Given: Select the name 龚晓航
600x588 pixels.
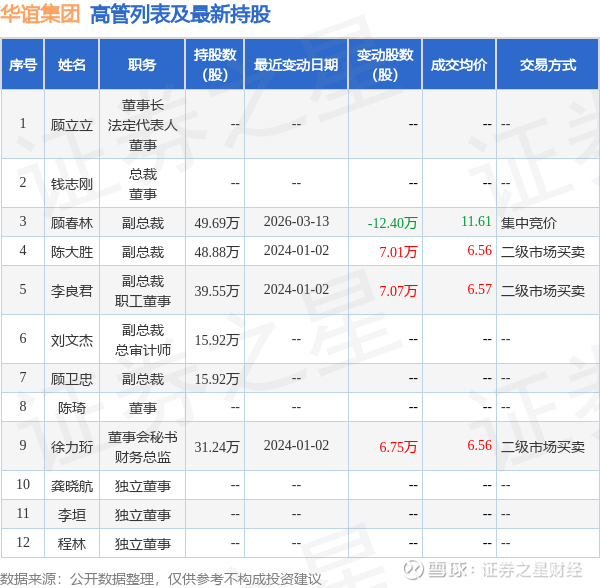Looking at the screenshot, I should click(x=72, y=486).
